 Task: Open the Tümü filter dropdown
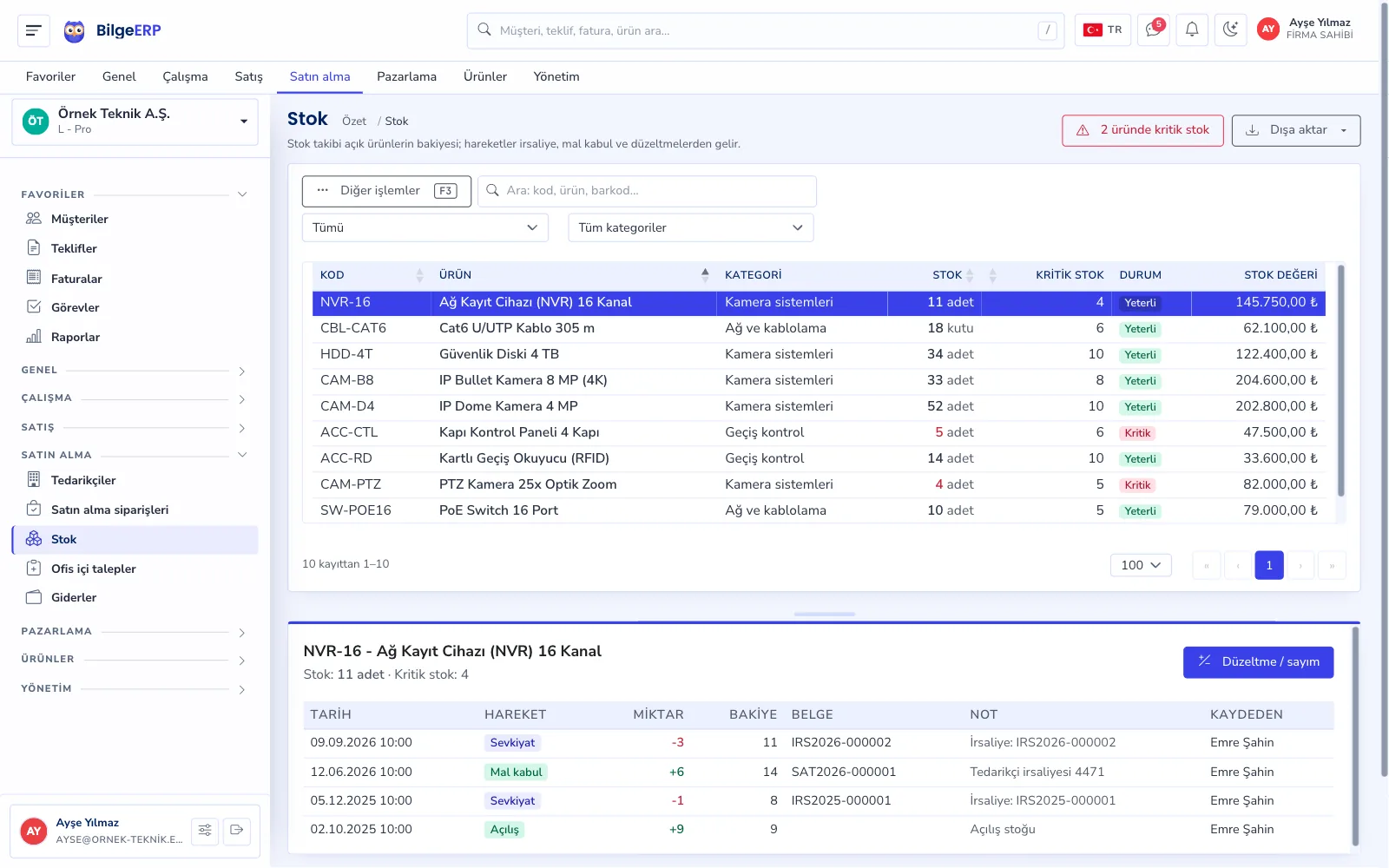(x=425, y=227)
